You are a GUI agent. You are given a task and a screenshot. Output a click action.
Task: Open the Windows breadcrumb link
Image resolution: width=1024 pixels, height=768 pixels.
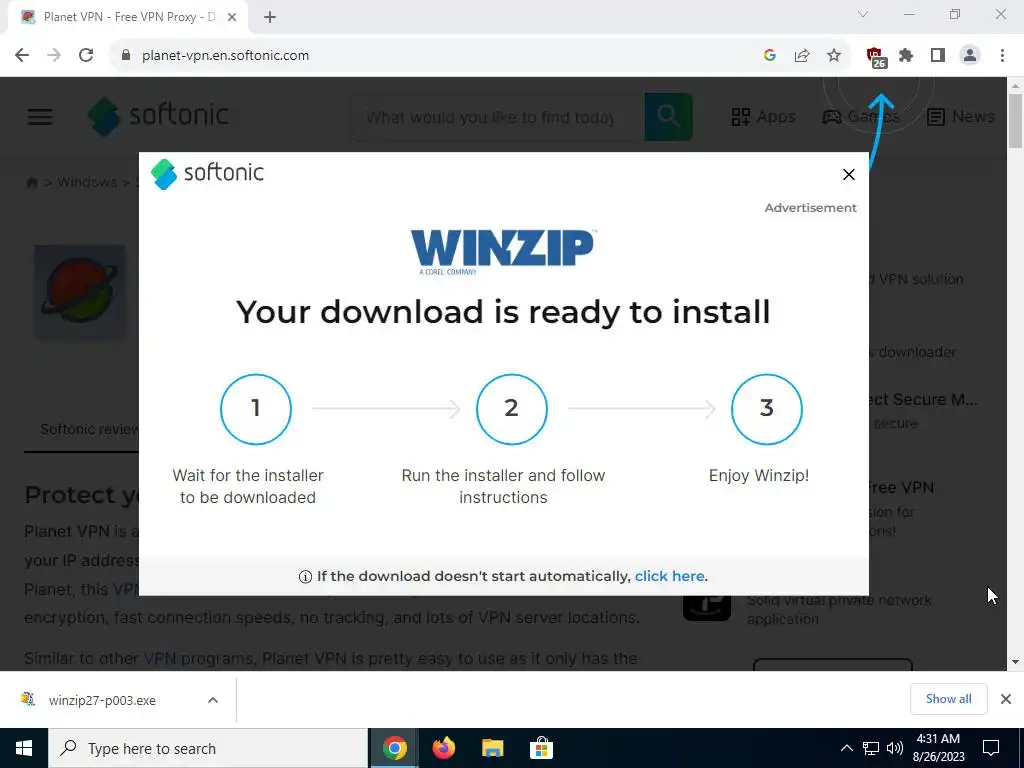click(x=87, y=182)
